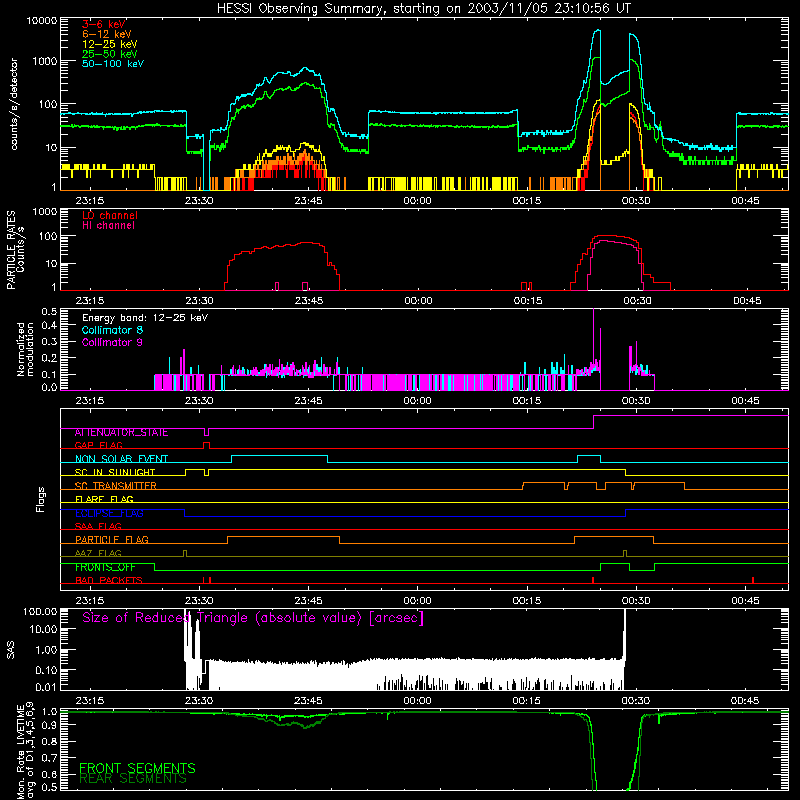
Task: Click the FLARE_FLAG label
Action: (x=104, y=499)
